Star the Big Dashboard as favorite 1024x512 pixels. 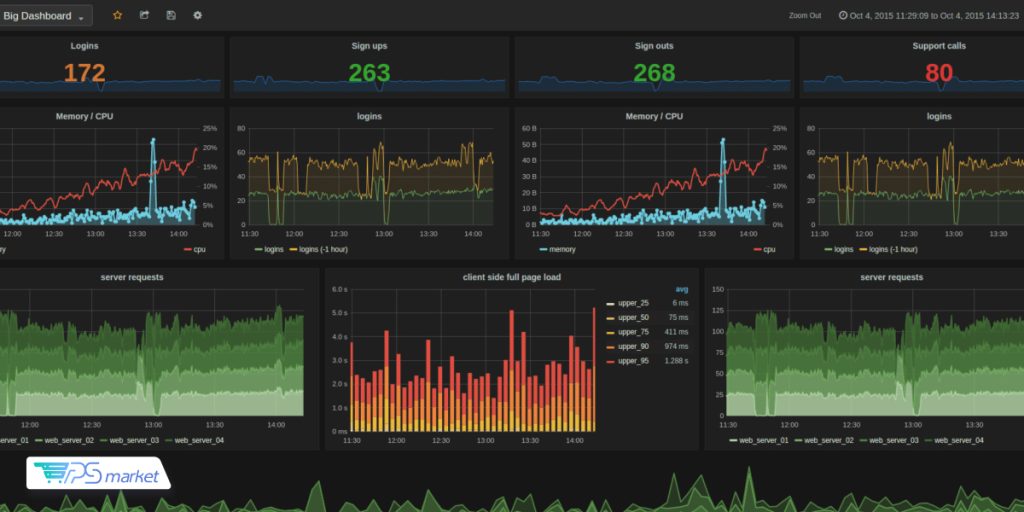(x=117, y=15)
